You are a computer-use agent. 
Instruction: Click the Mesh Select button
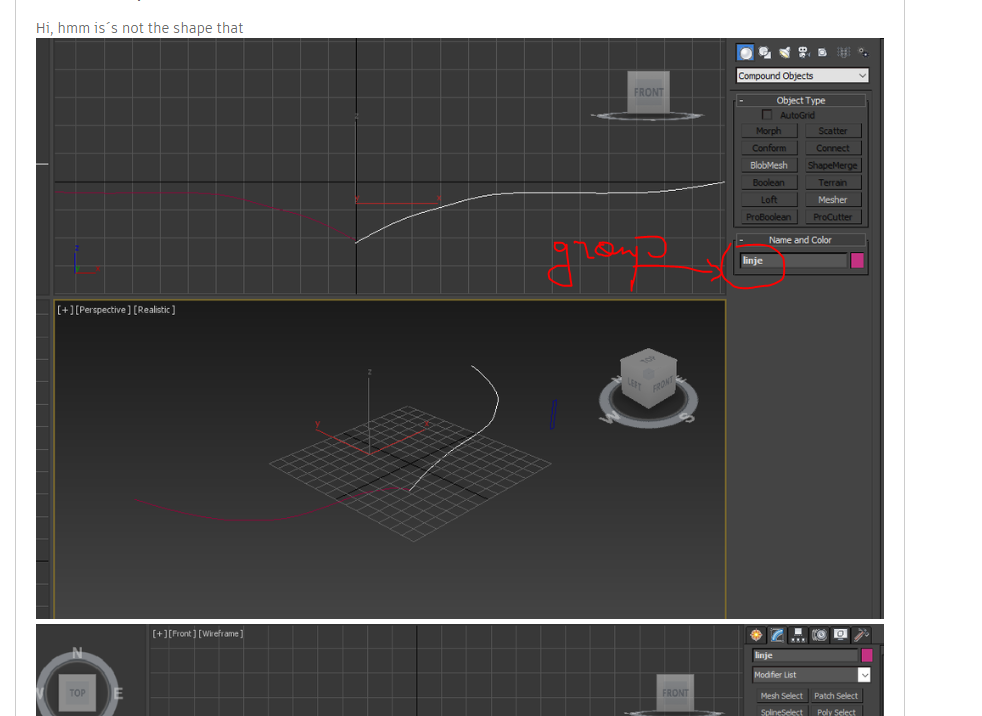pos(781,695)
